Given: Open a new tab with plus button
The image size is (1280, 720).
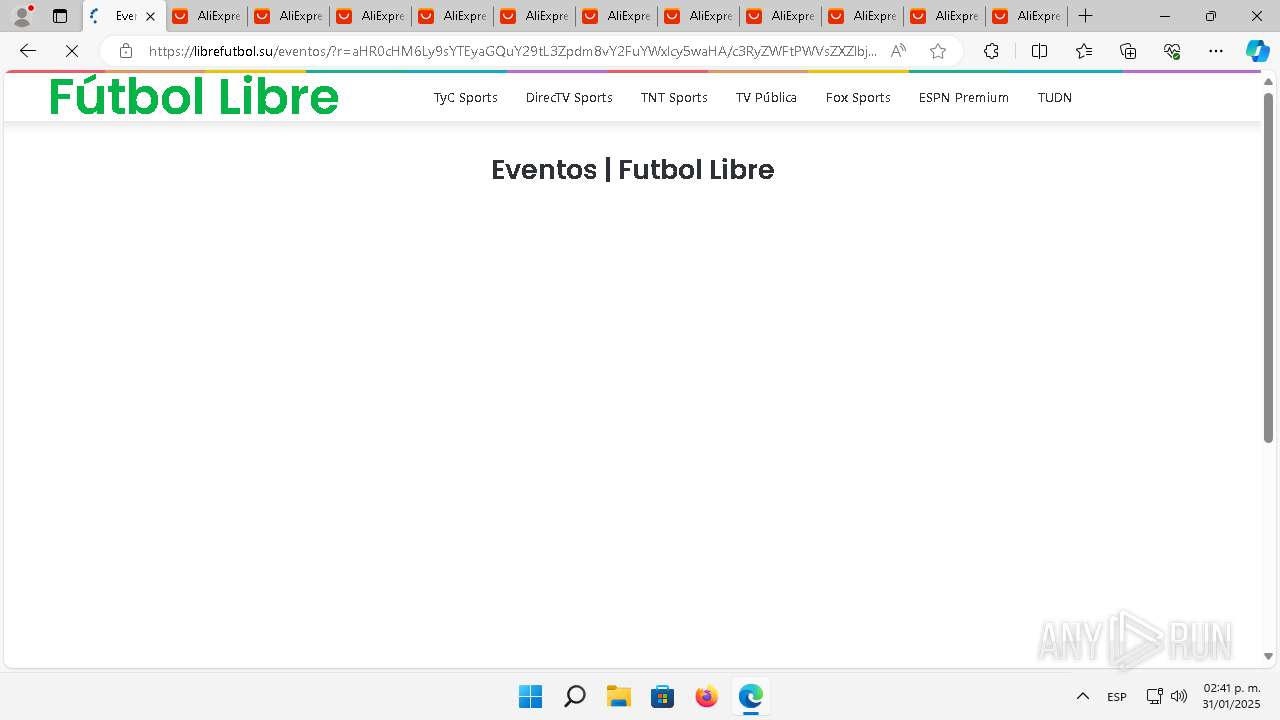Looking at the screenshot, I should pos(1086,16).
